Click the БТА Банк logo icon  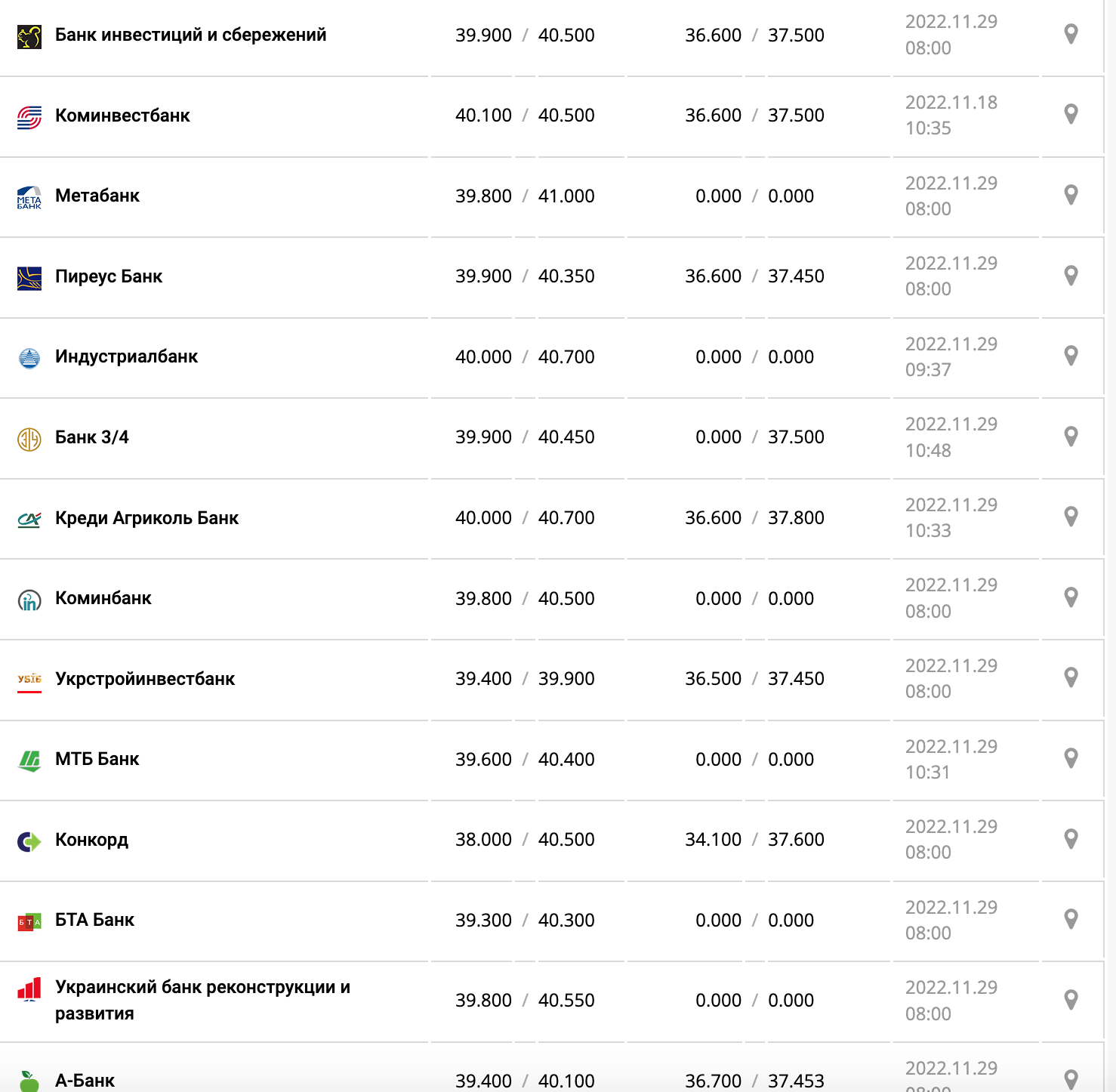(29, 922)
